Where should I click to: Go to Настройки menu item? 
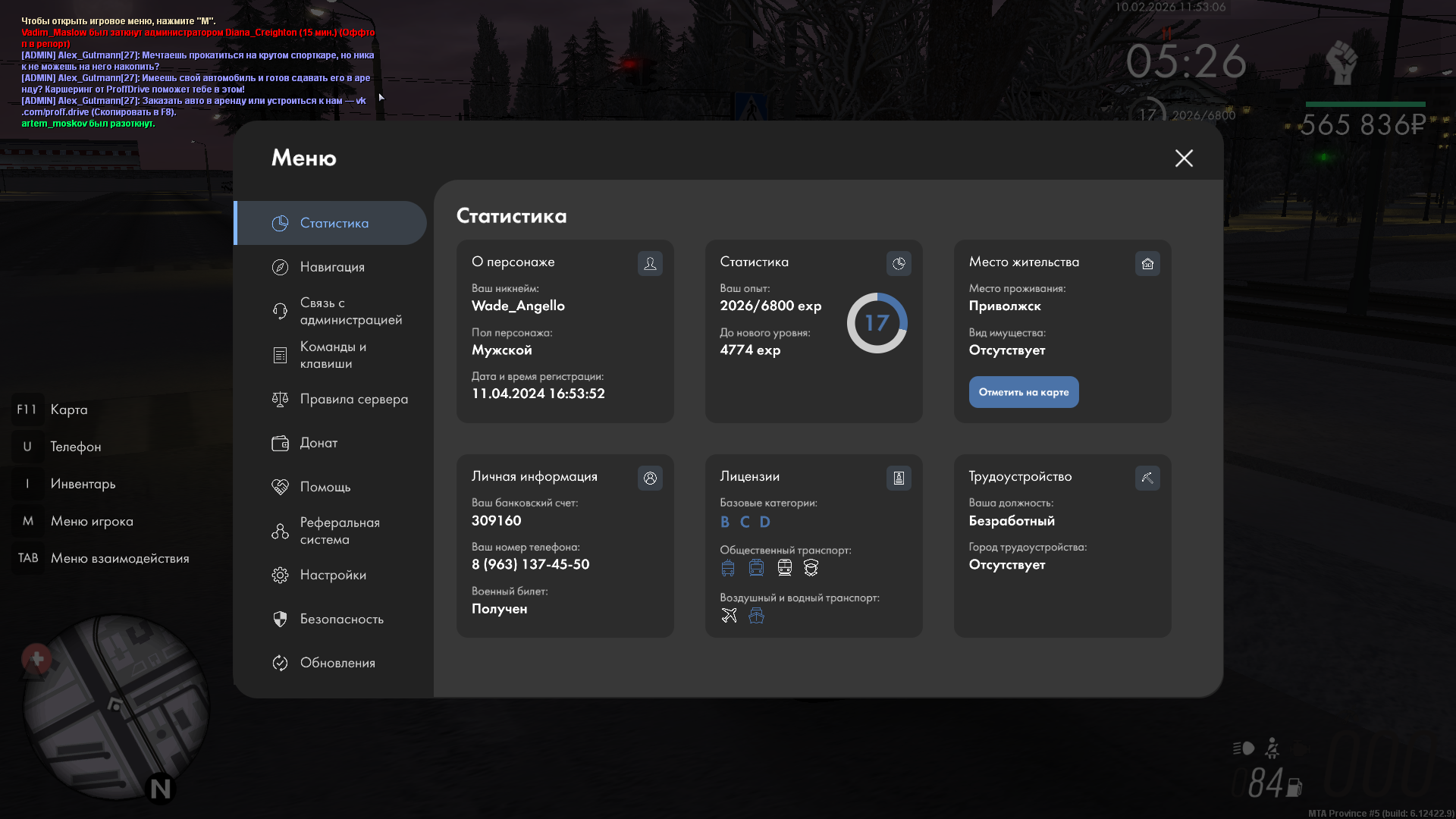pos(332,575)
